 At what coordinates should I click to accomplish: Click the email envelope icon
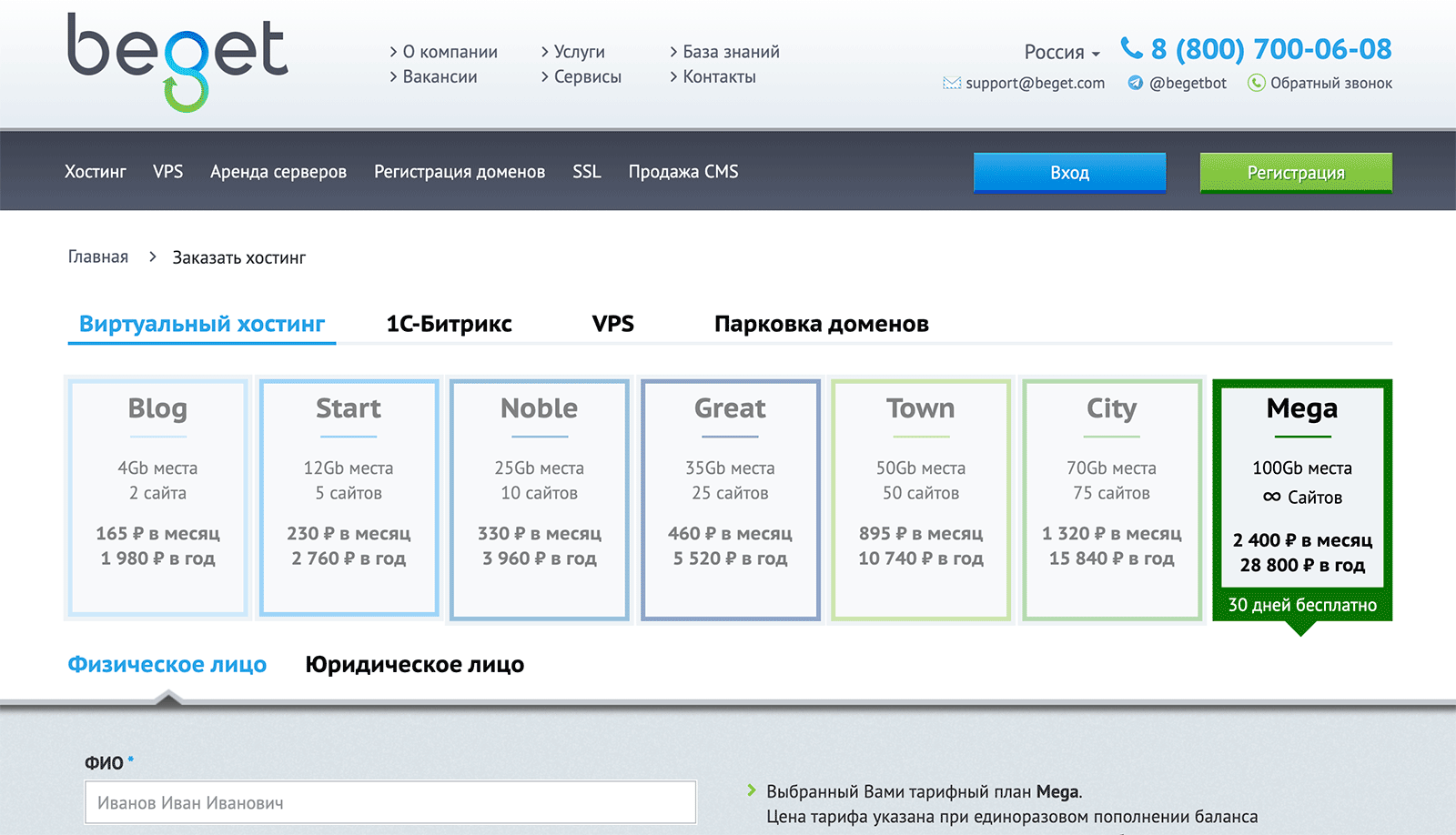952,83
